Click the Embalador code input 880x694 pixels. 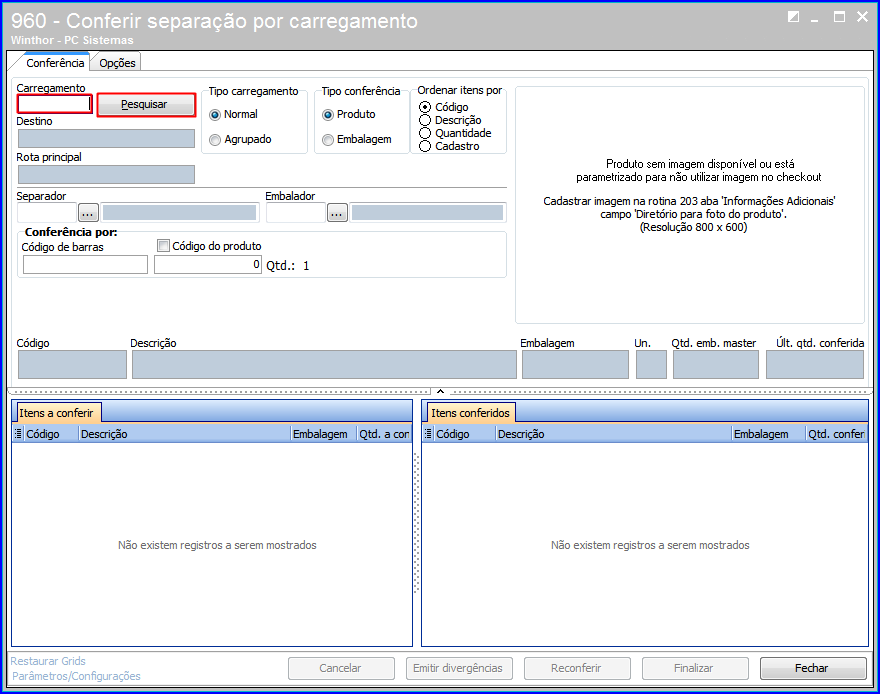click(x=296, y=213)
